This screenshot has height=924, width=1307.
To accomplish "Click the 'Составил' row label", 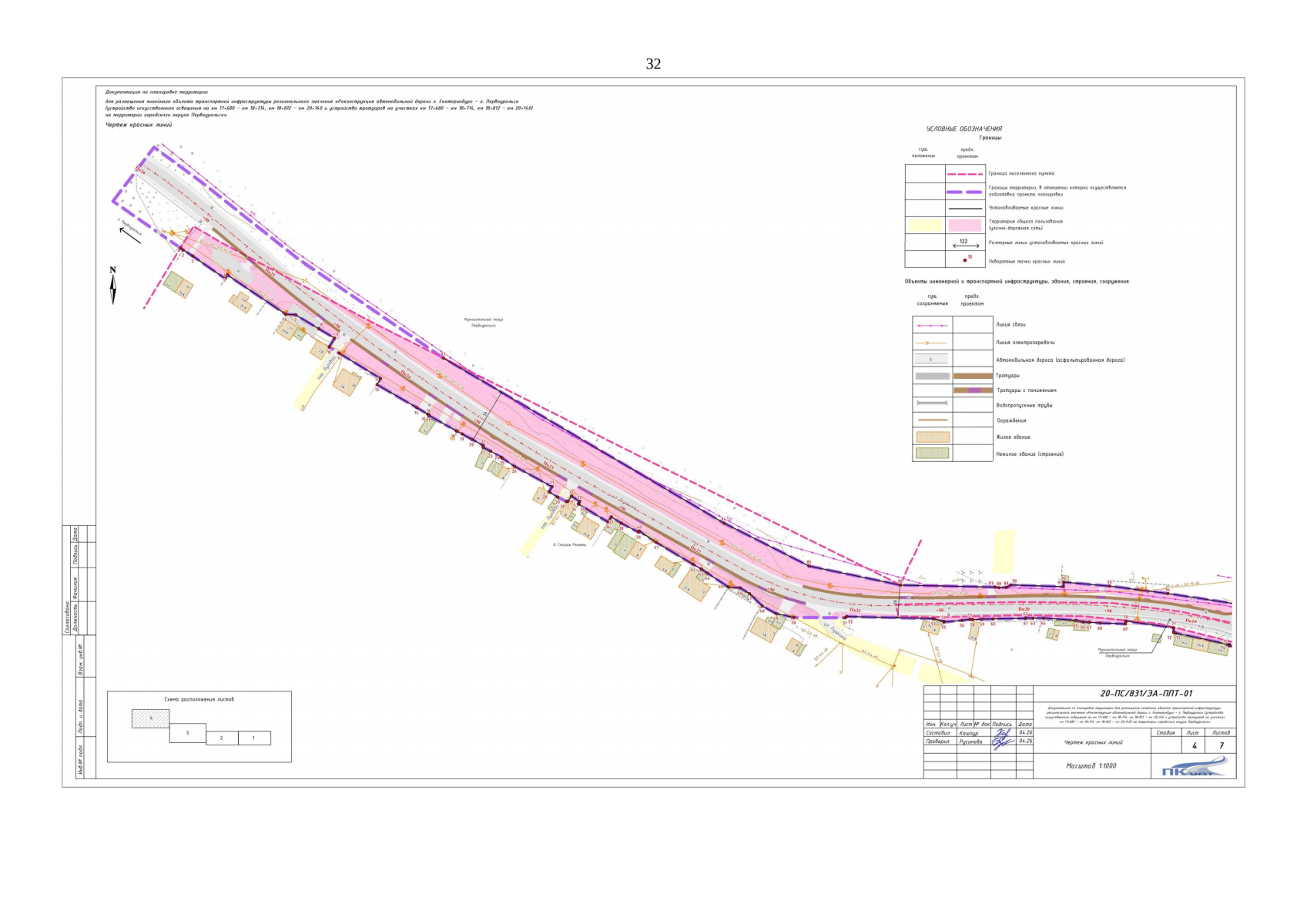I will click(x=937, y=733).
